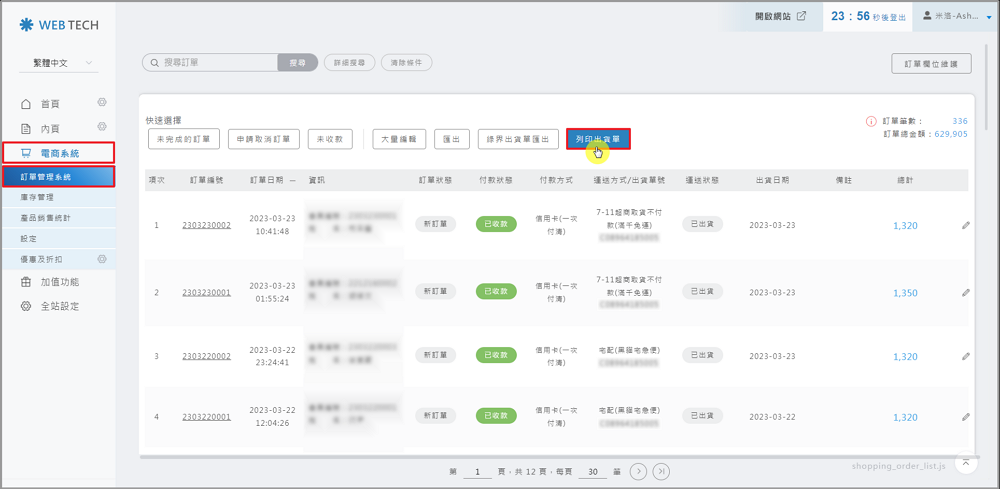Viewport: 1000px width, 489px height.
Task: Click the 未完成的訂單 quick filter
Action: [184, 139]
